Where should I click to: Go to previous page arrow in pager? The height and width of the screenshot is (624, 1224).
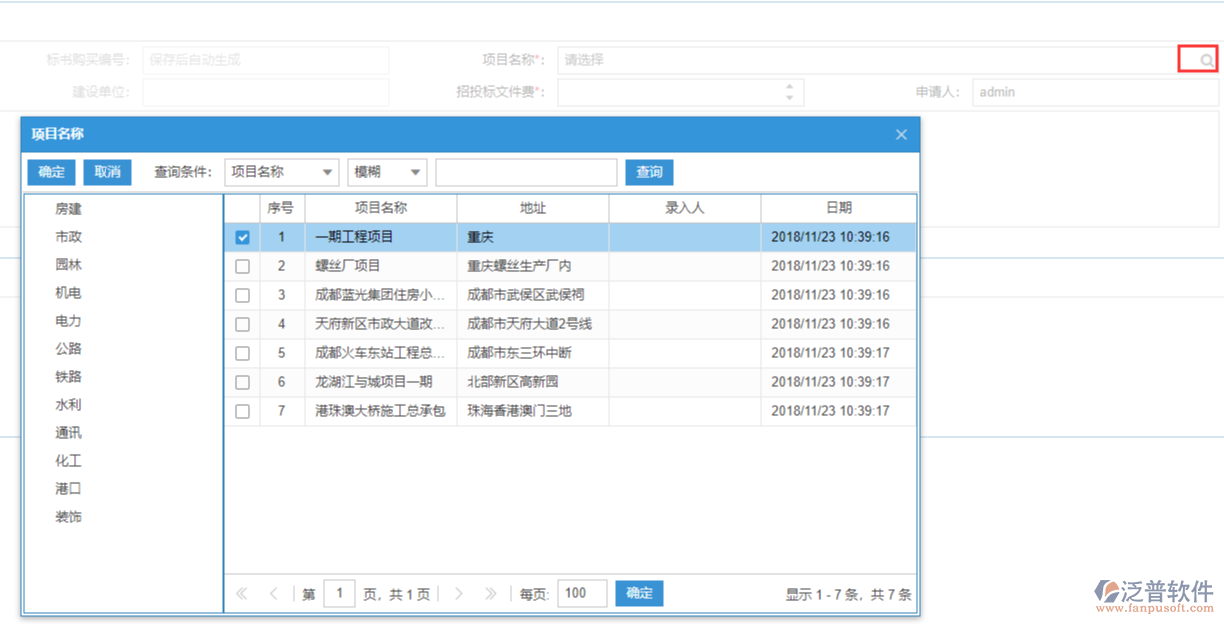click(x=272, y=593)
